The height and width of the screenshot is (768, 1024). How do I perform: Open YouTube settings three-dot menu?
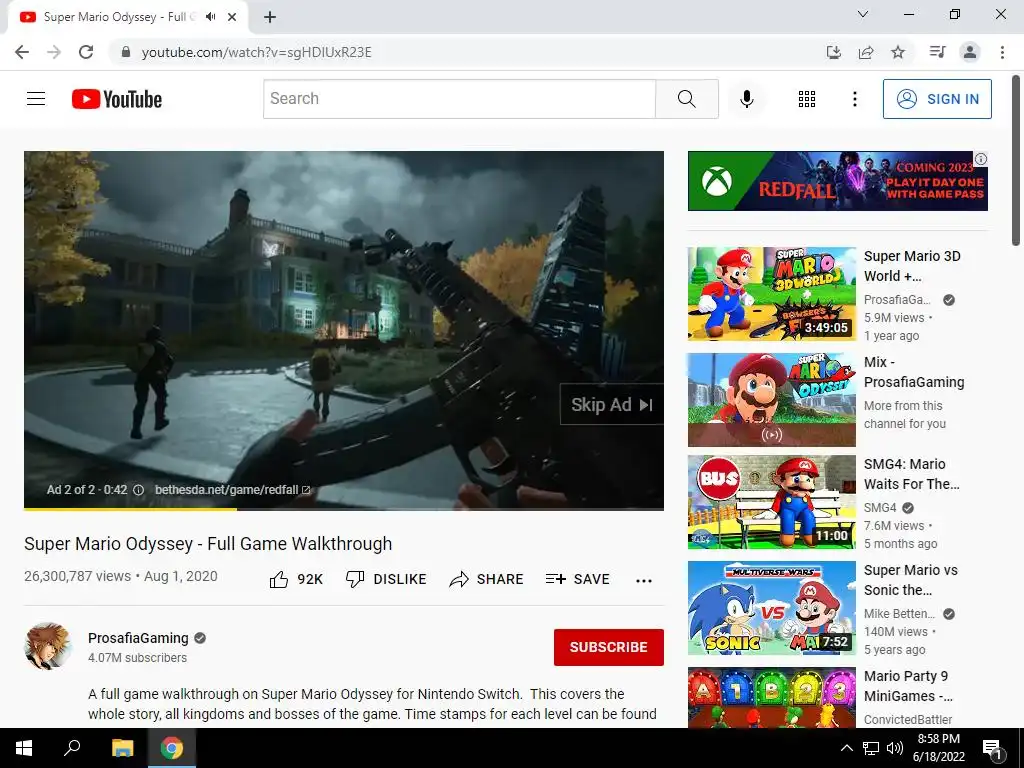(x=854, y=99)
